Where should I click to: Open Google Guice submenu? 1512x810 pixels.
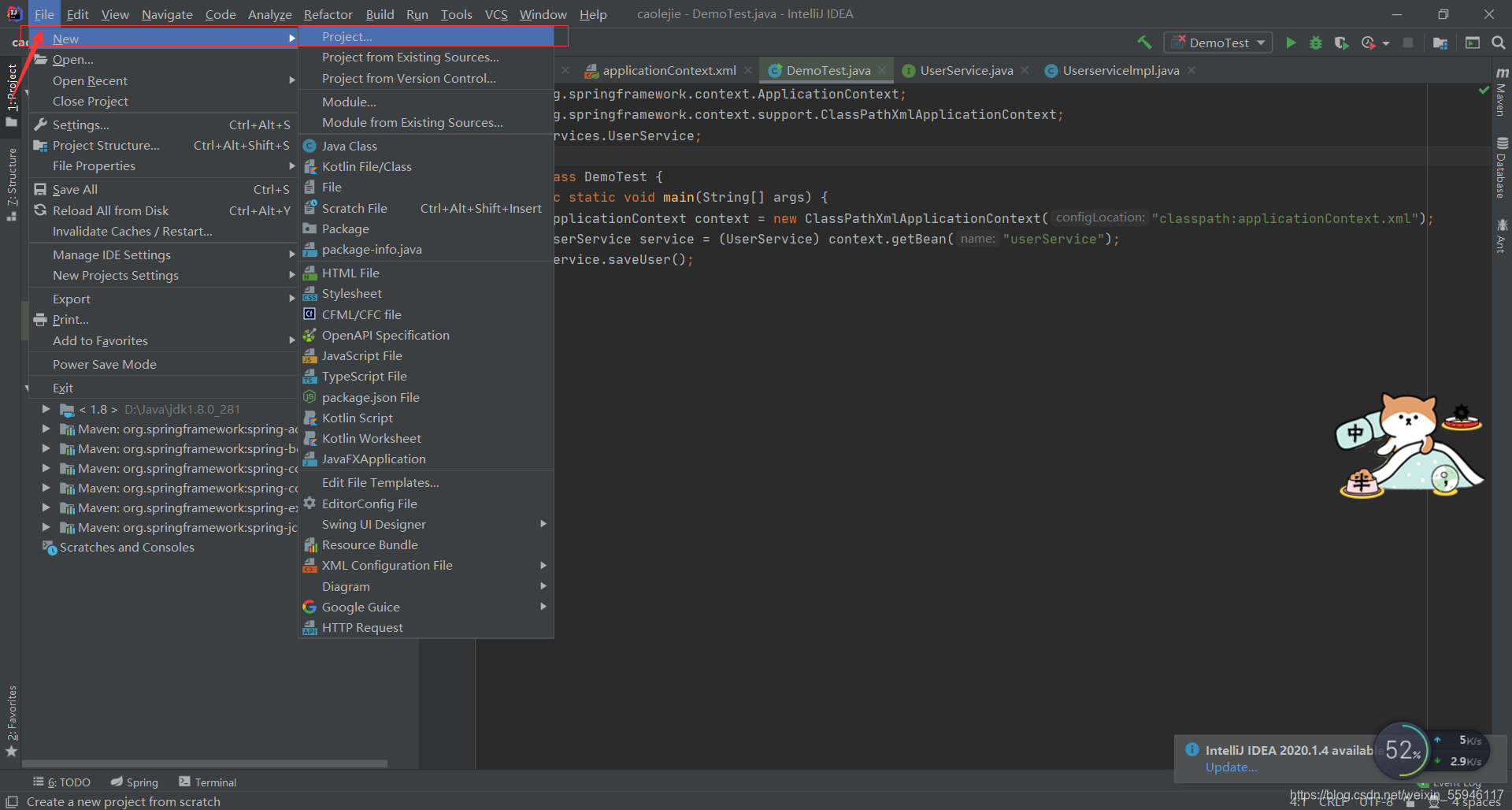426,607
